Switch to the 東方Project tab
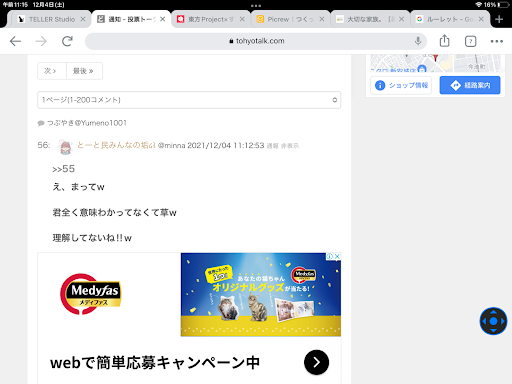The height and width of the screenshot is (384, 512). [x=211, y=19]
